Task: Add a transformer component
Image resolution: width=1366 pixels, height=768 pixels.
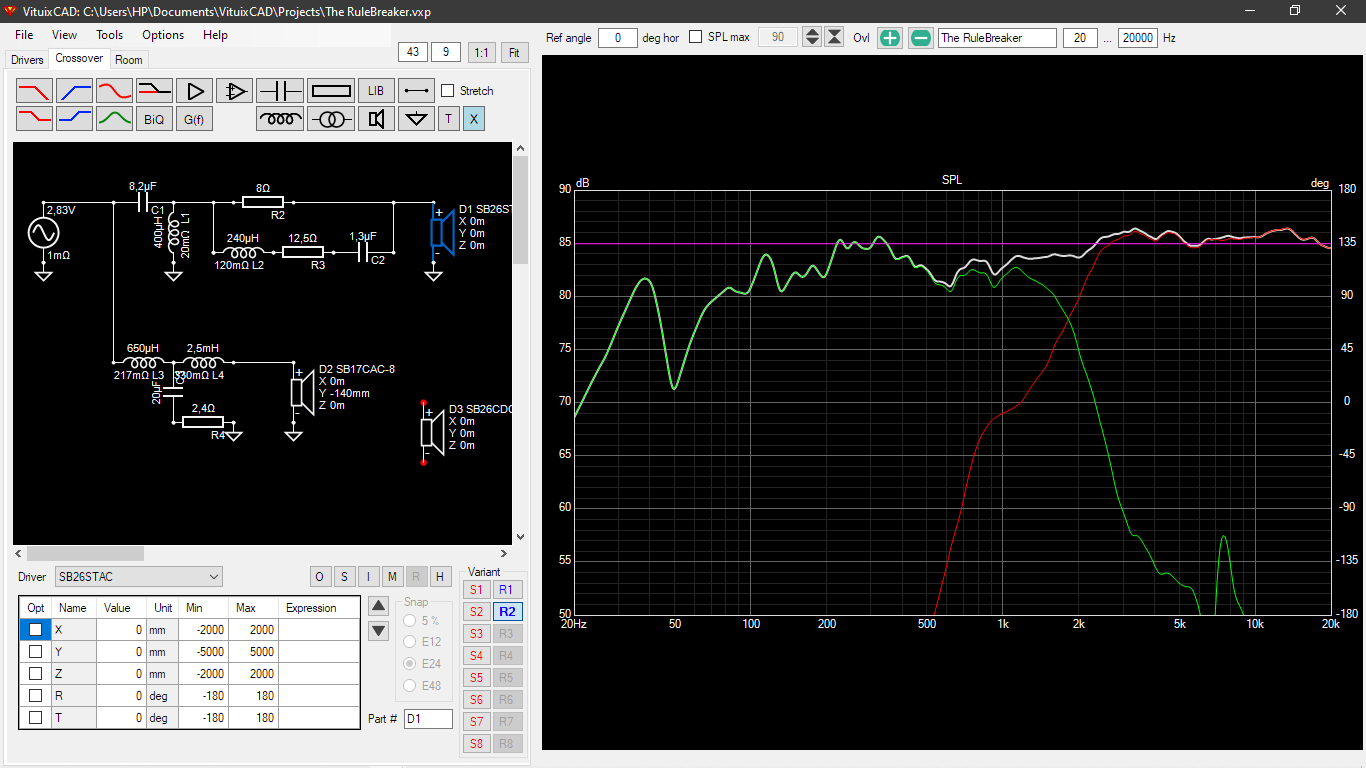Action: 331,119
